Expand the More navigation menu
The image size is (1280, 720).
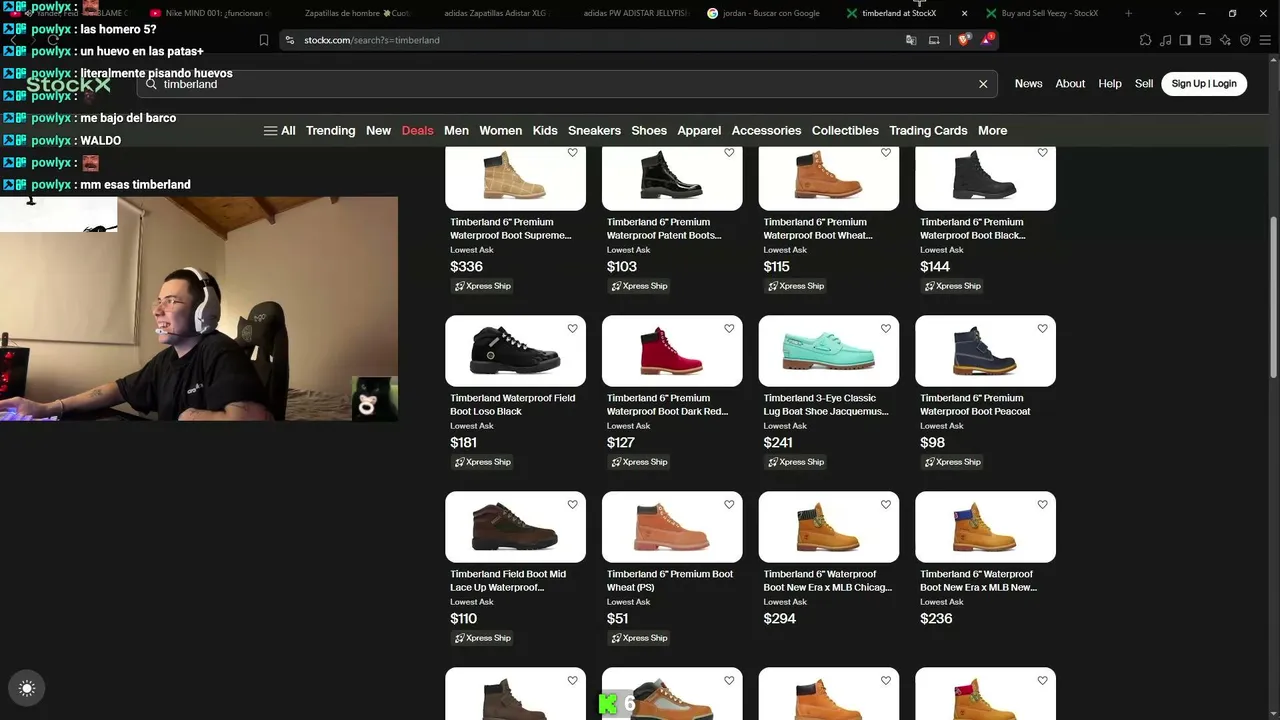point(992,131)
